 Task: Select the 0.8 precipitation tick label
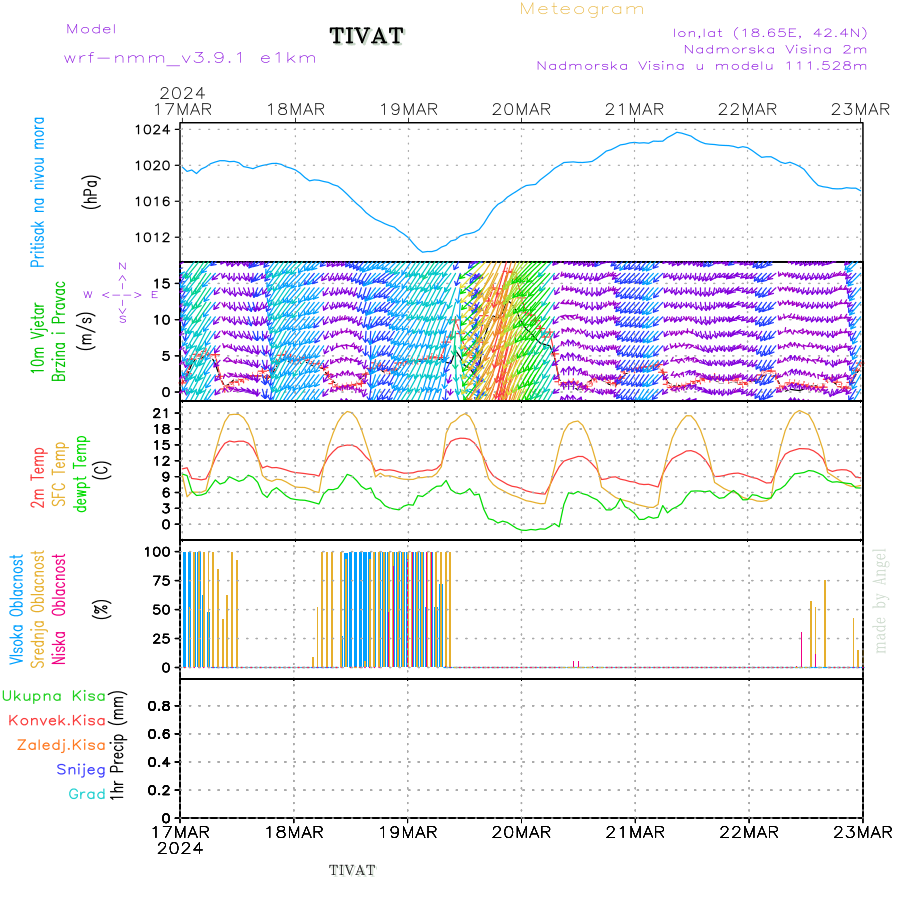pos(159,706)
